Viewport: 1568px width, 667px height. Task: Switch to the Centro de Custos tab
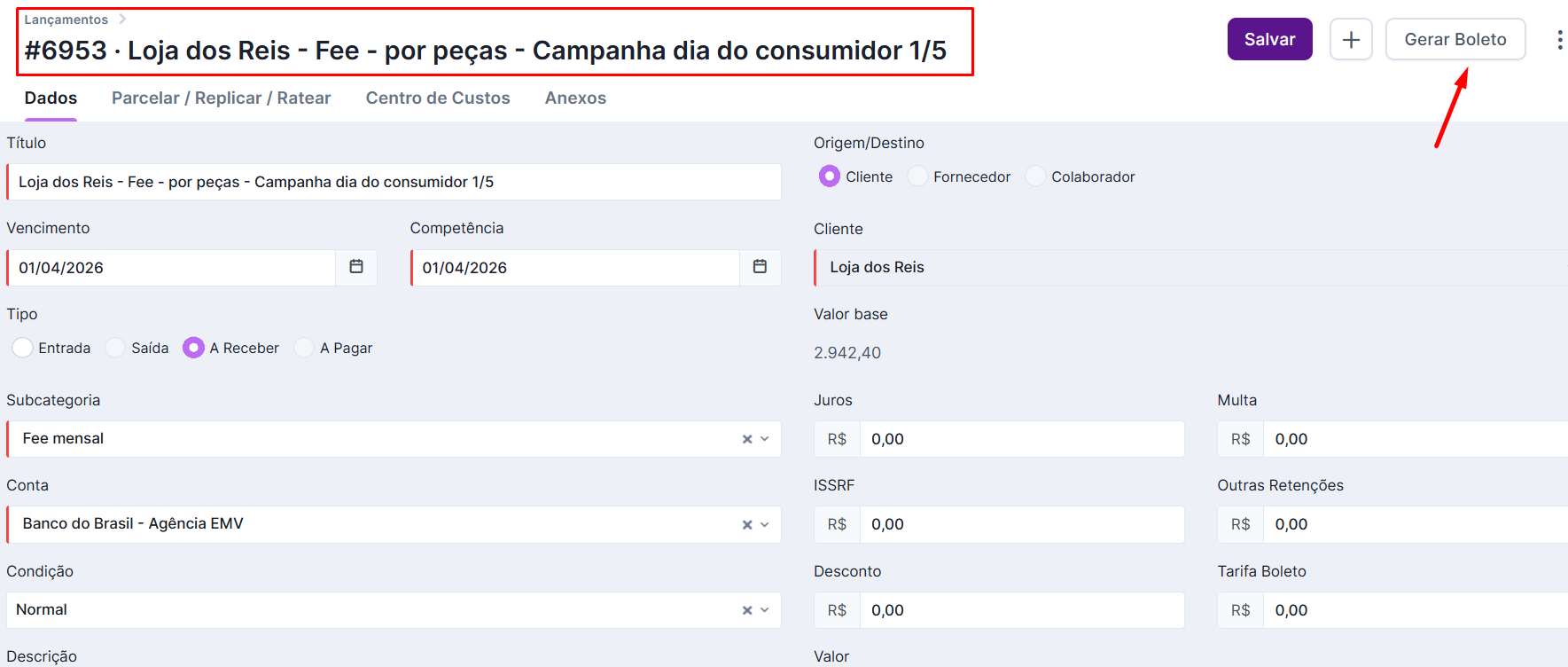pyautogui.click(x=438, y=98)
